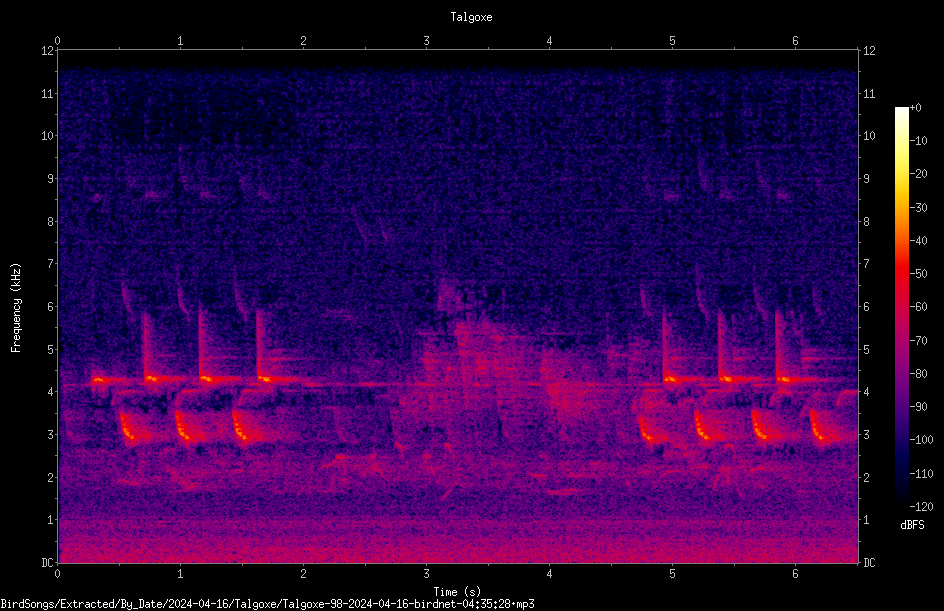This screenshot has width=944, height=611.
Task: Click the dBFS unit label under the color bar
Action: pyautogui.click(x=912, y=525)
